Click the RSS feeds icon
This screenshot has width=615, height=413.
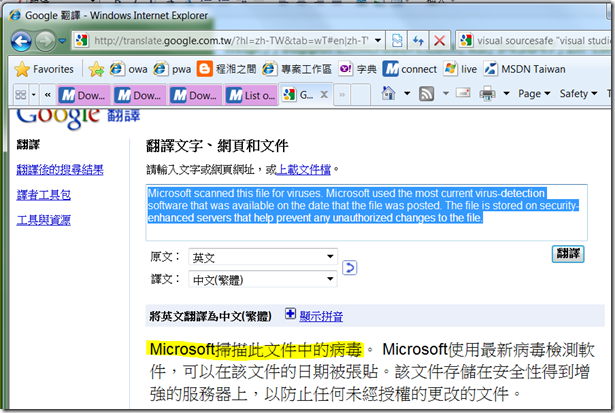426,93
